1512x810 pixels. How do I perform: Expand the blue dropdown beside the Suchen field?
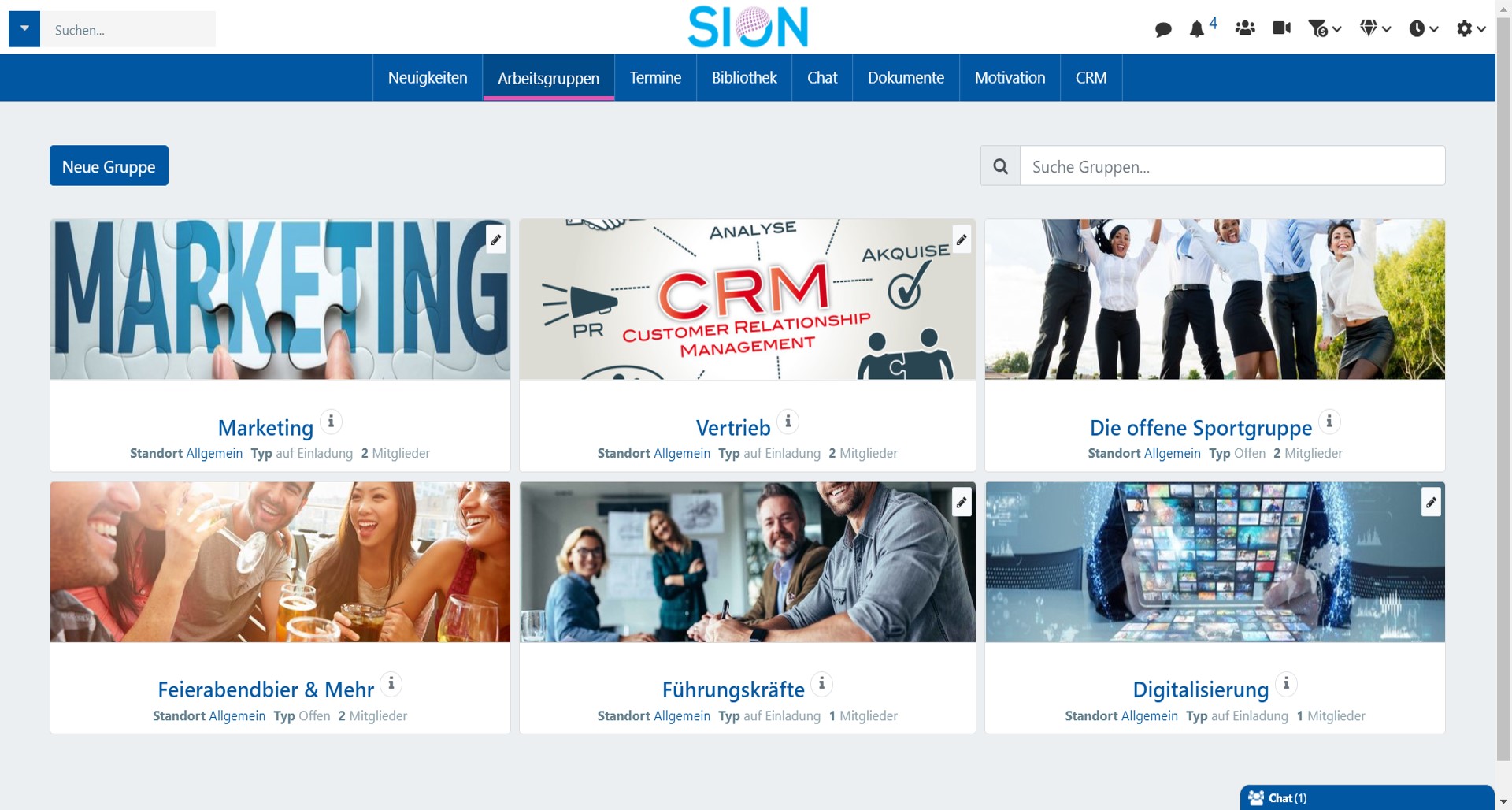tap(24, 29)
